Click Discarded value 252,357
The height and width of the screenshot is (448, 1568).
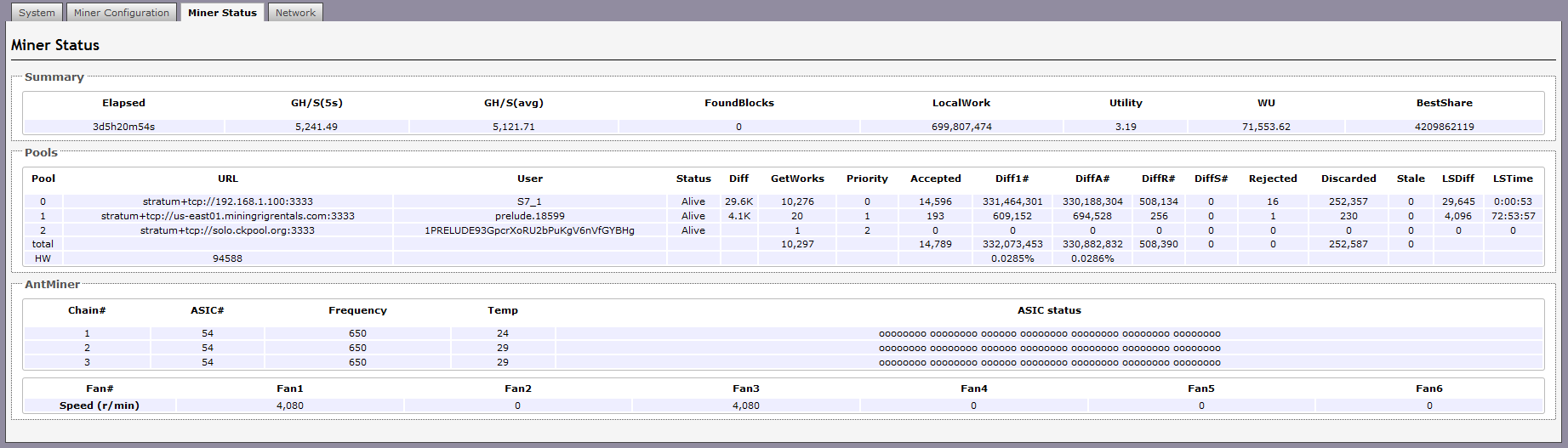1348,201
